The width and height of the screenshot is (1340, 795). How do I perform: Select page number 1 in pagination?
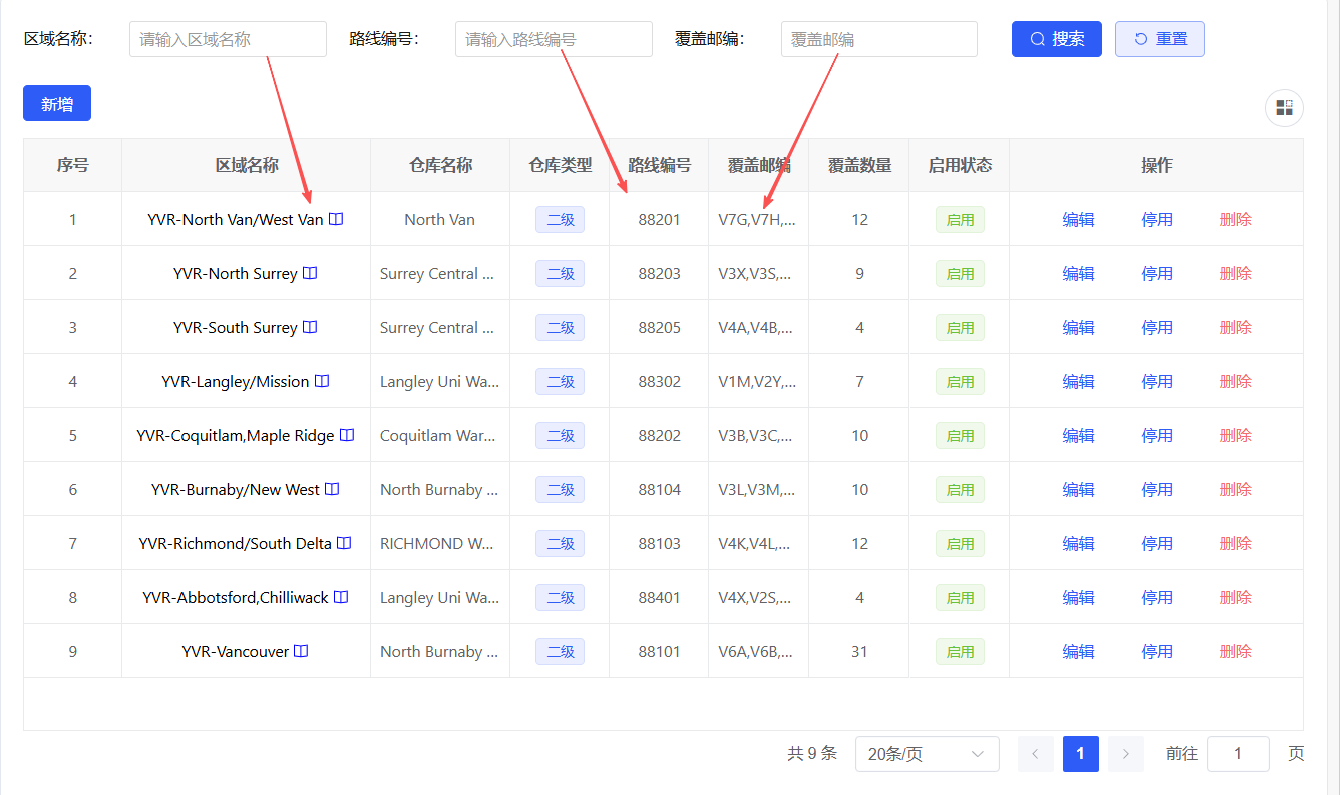tap(1081, 754)
